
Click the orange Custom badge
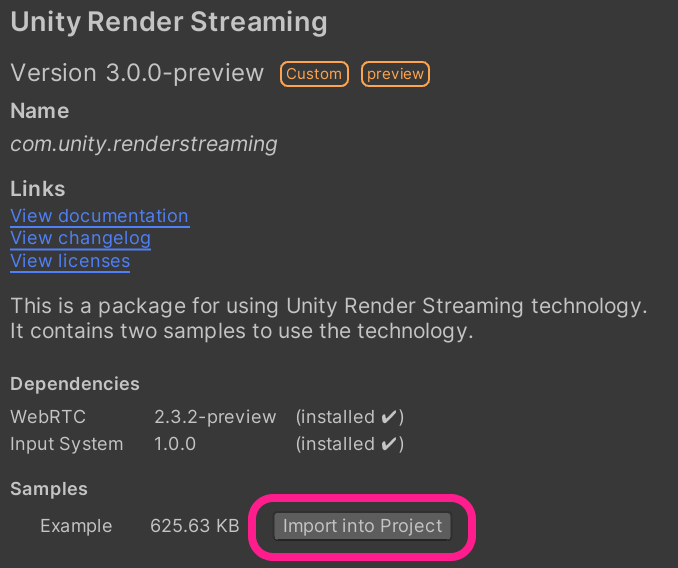(314, 74)
